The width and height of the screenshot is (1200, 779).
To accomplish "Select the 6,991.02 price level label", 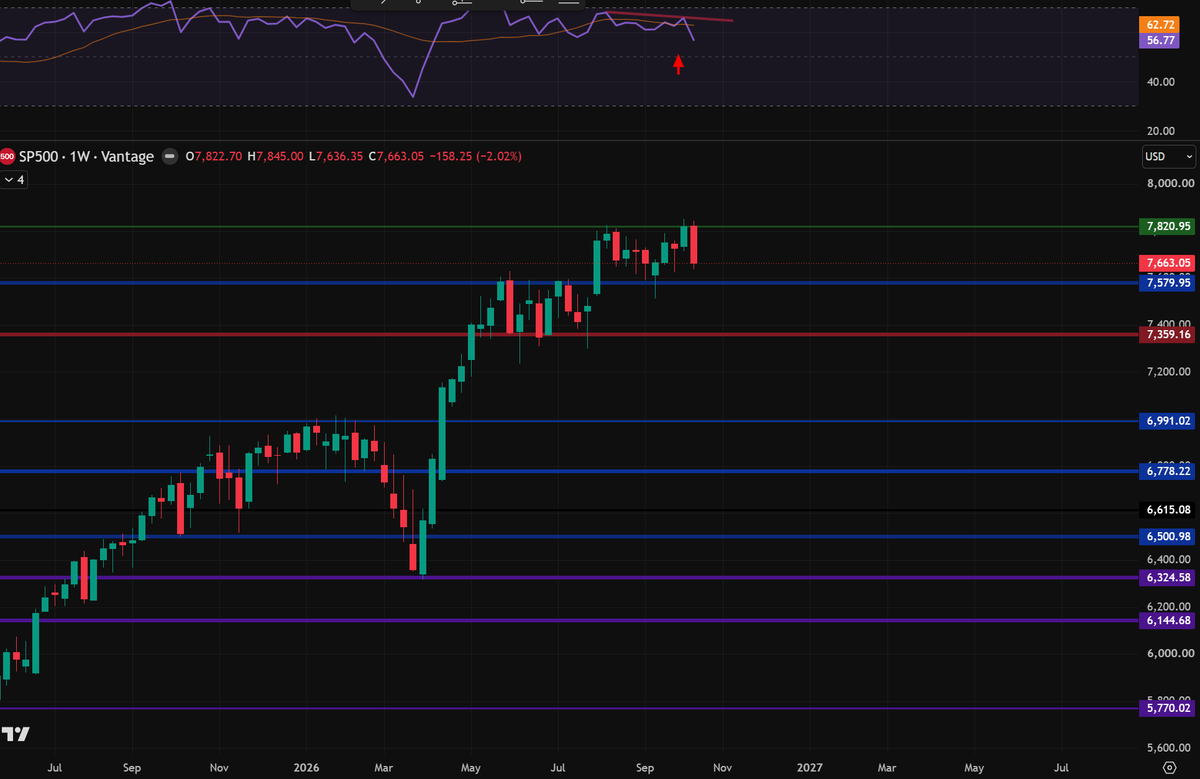I will click(1168, 421).
